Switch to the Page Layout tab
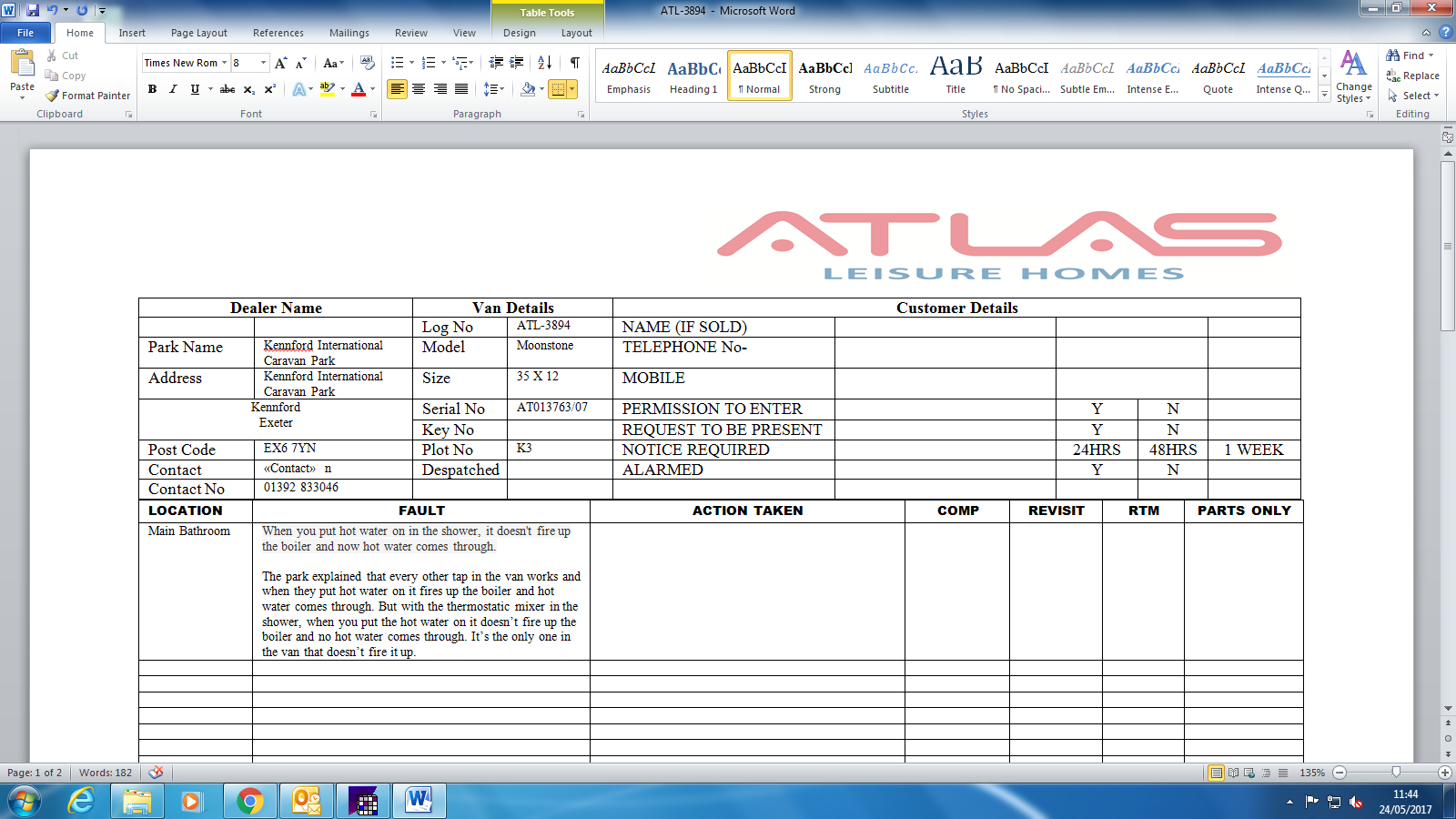The width and height of the screenshot is (1456, 819). pos(199,33)
